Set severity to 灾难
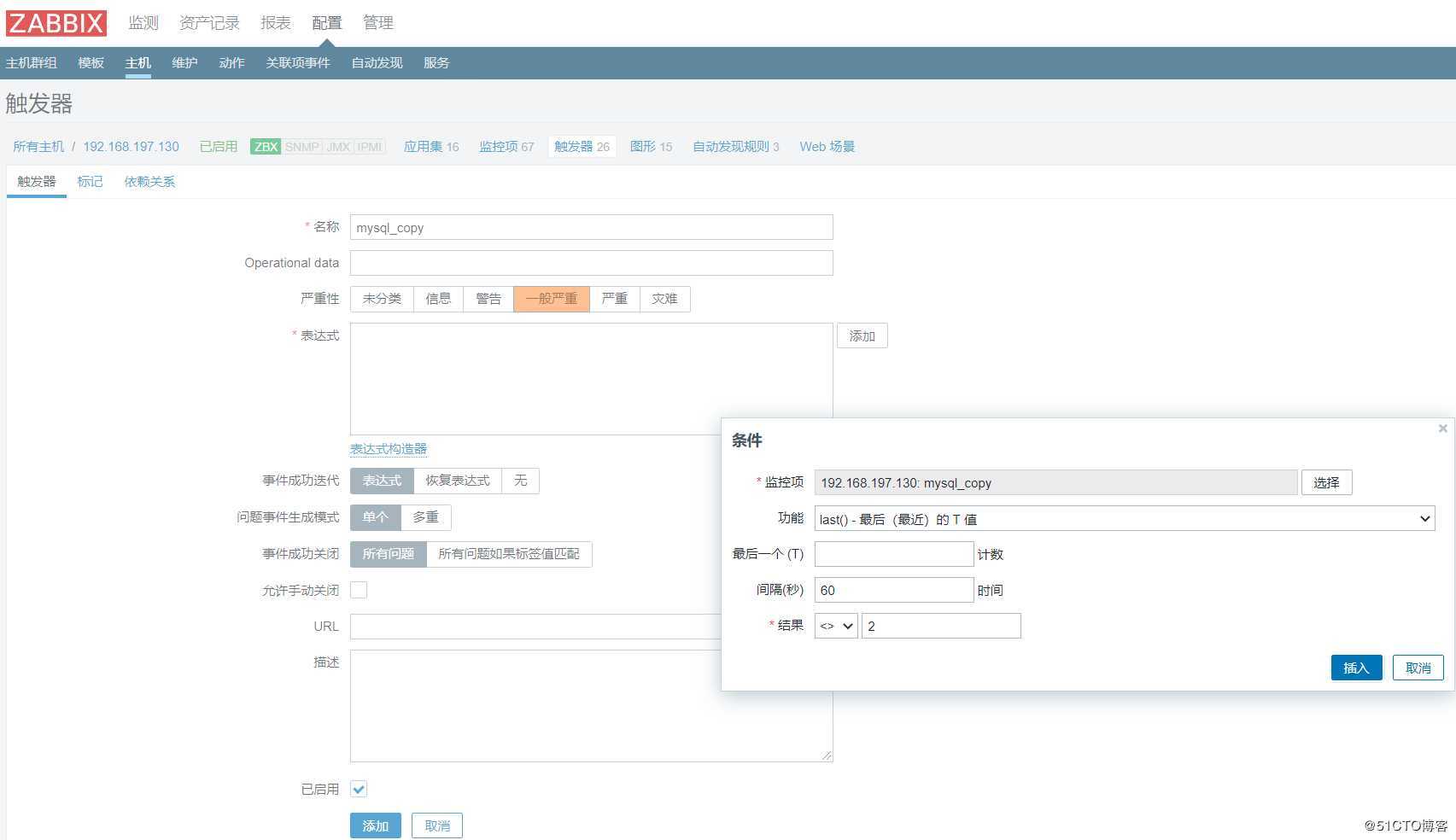Image resolution: width=1456 pixels, height=840 pixels. 664,299
